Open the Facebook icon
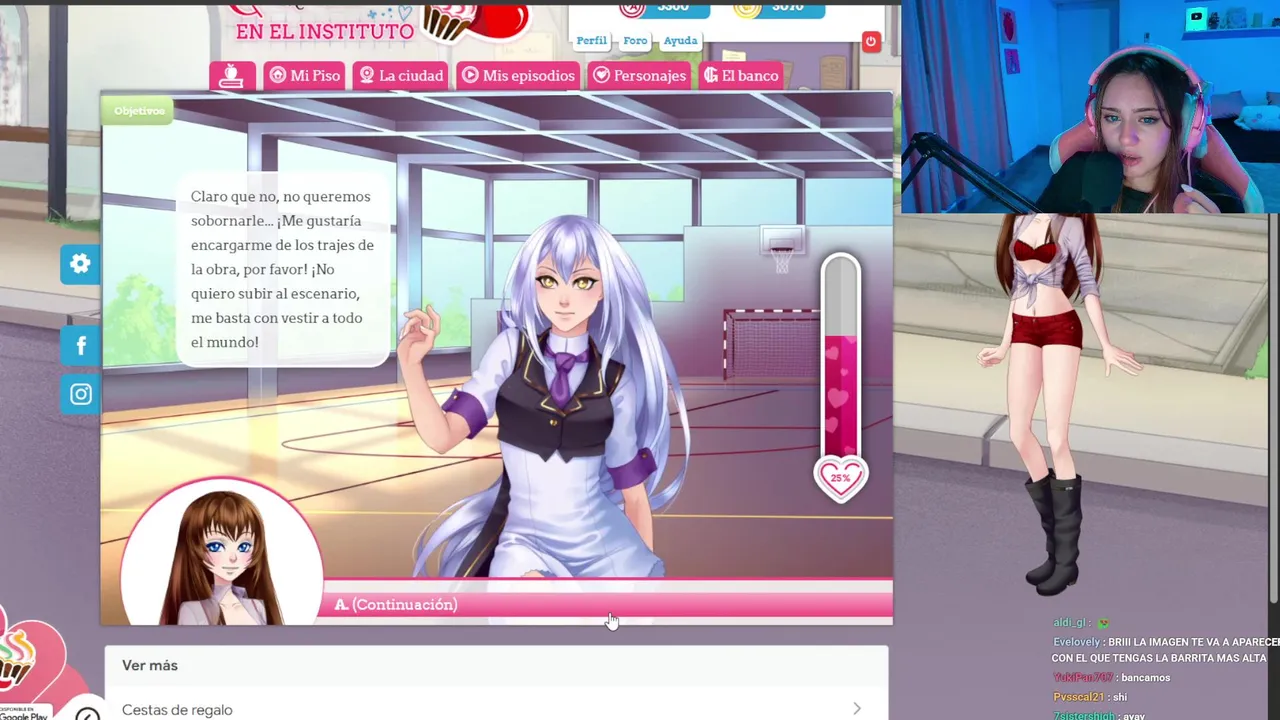 80,346
